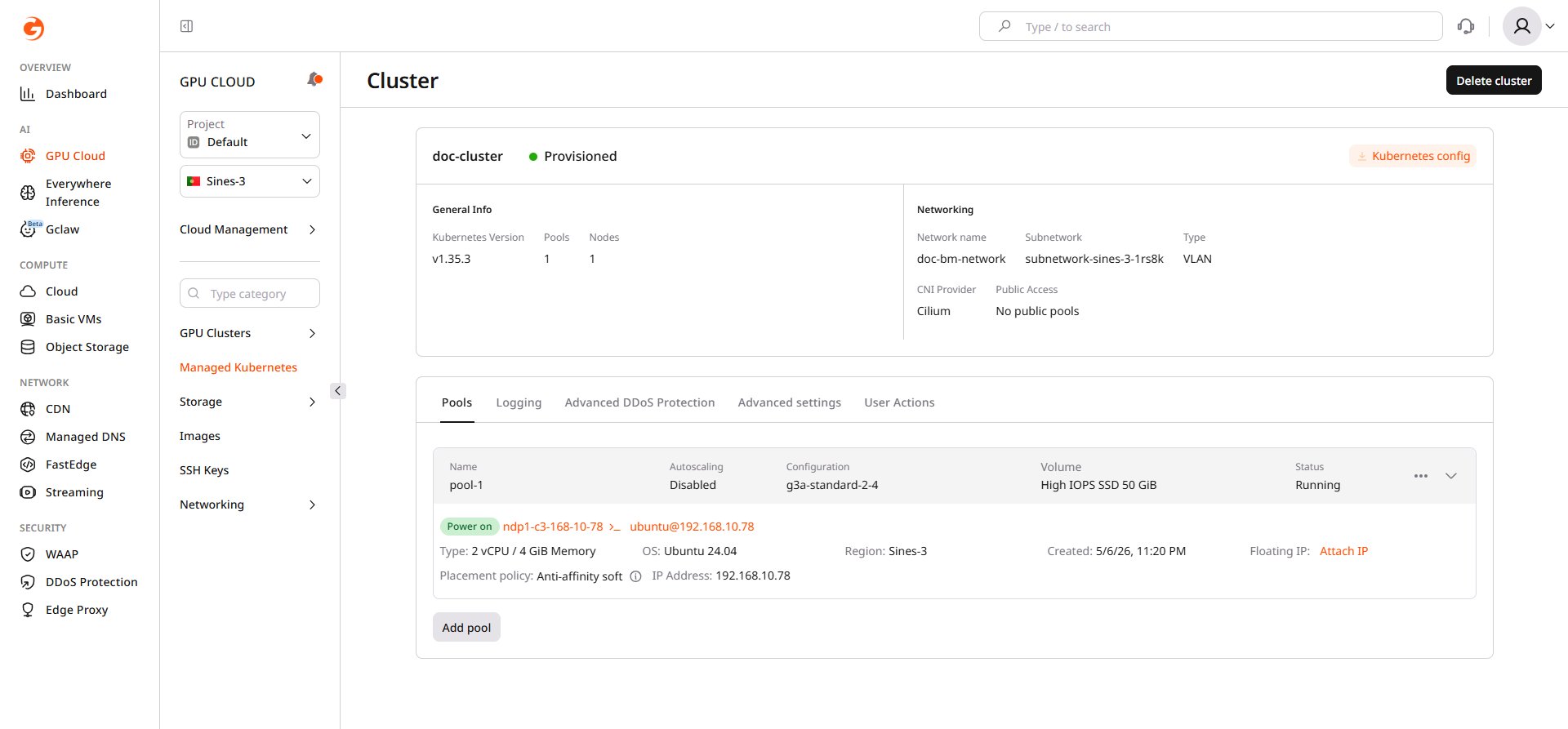Click the Delete cluster button
The width and height of the screenshot is (1568, 729).
pos(1494,80)
